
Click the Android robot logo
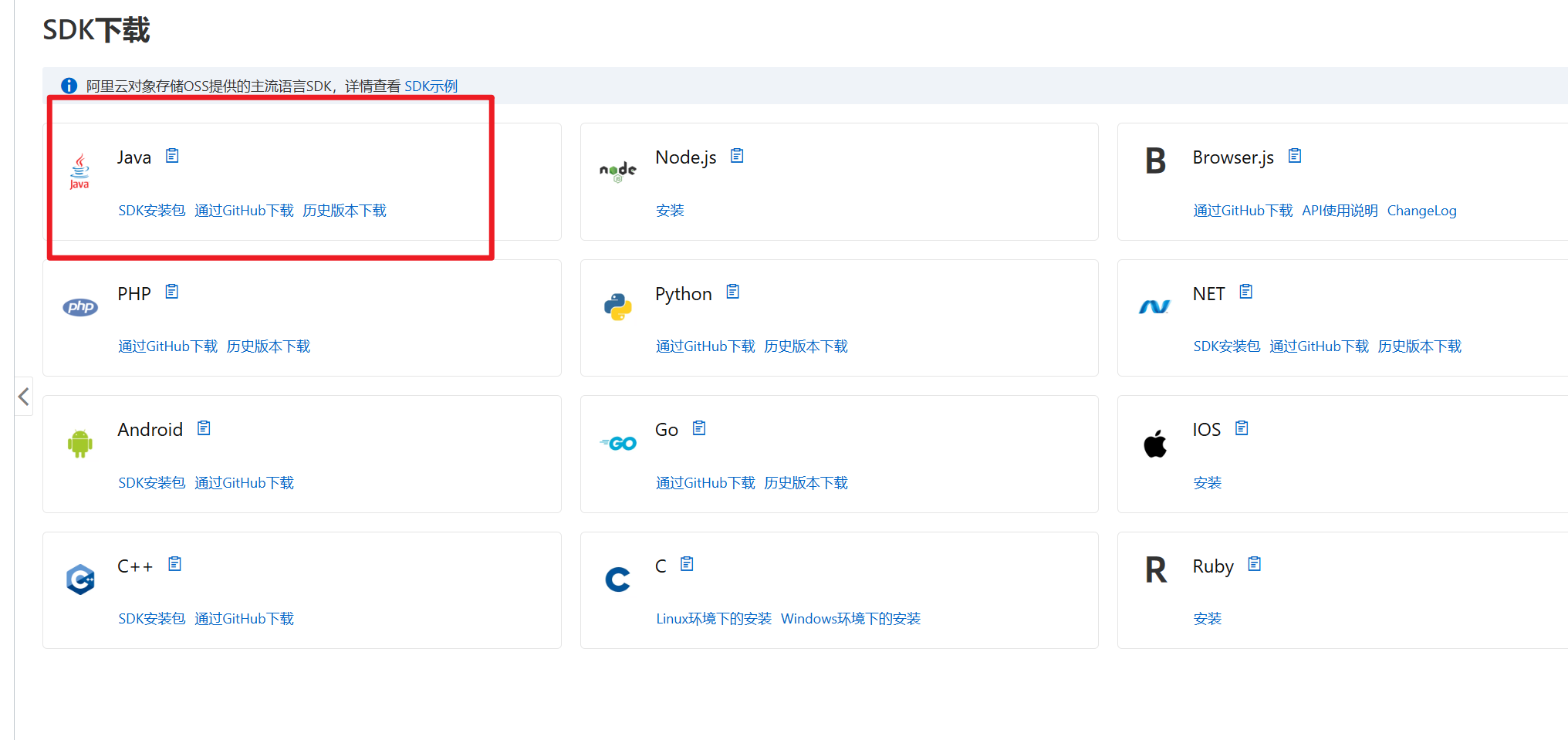[x=80, y=444]
